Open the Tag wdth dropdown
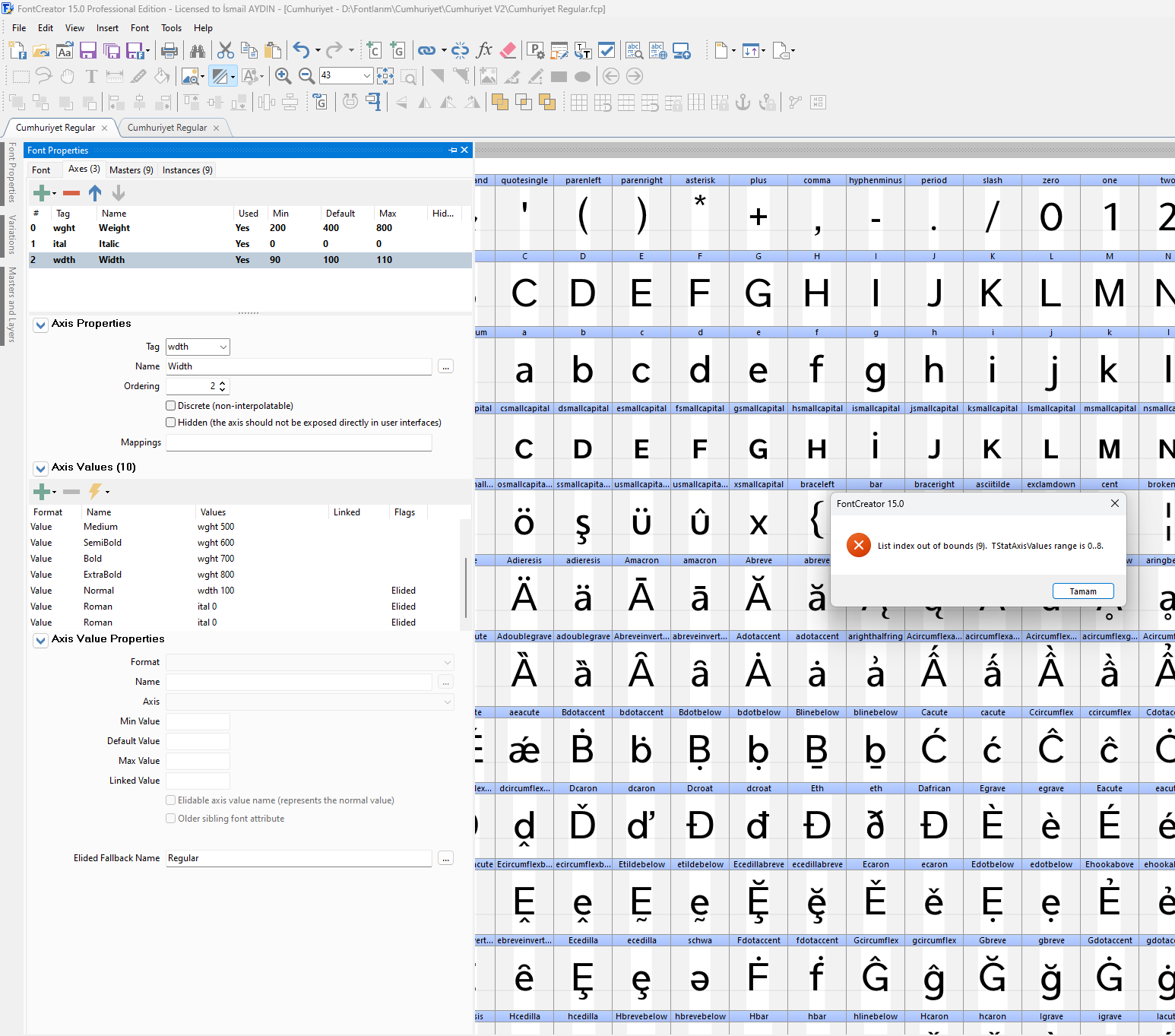The width and height of the screenshot is (1175, 1036). click(223, 347)
